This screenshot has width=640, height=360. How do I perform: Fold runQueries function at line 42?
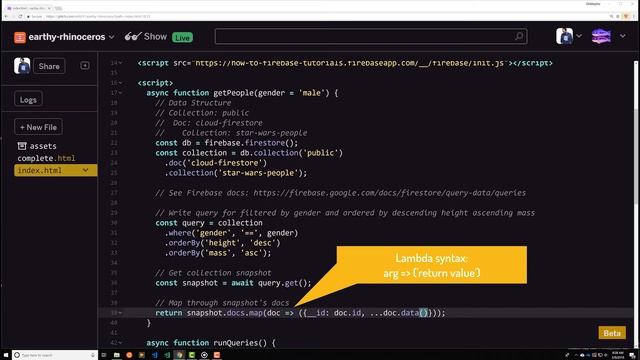(120, 343)
